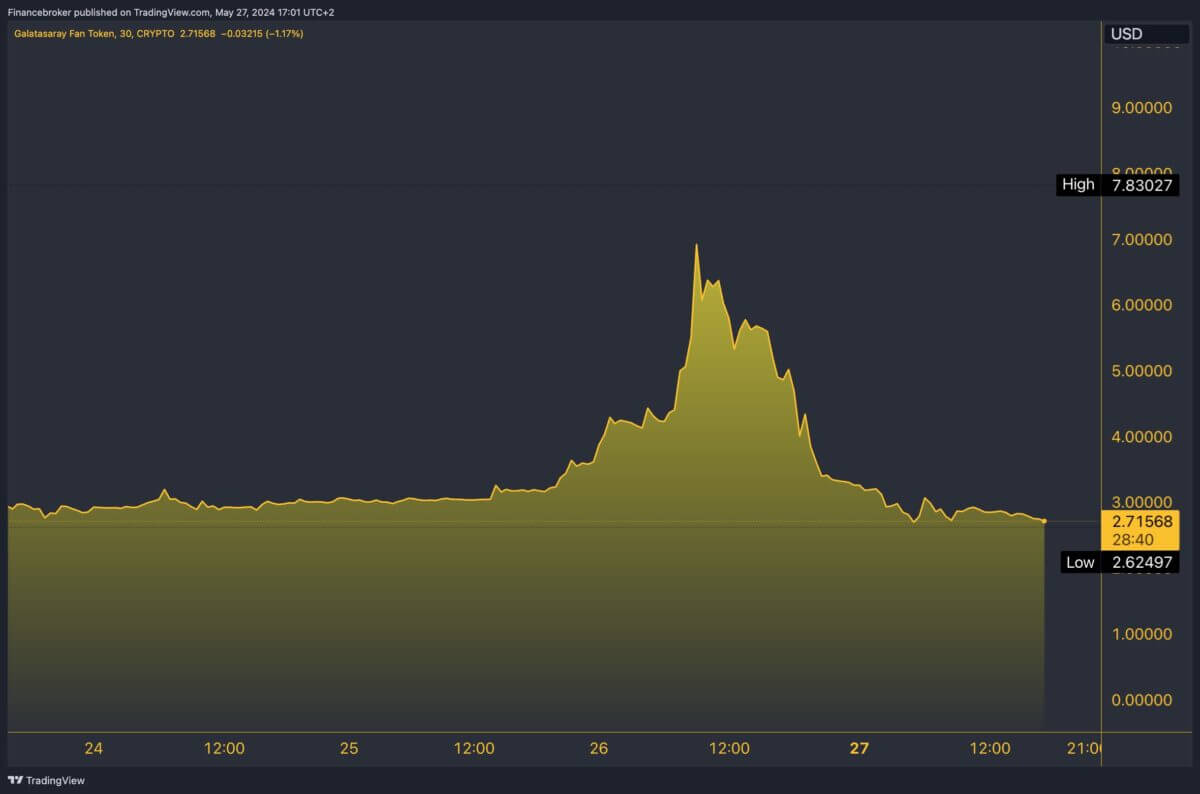Click the 7.00000 price axis label
Image resolution: width=1200 pixels, height=794 pixels.
coord(1141,239)
